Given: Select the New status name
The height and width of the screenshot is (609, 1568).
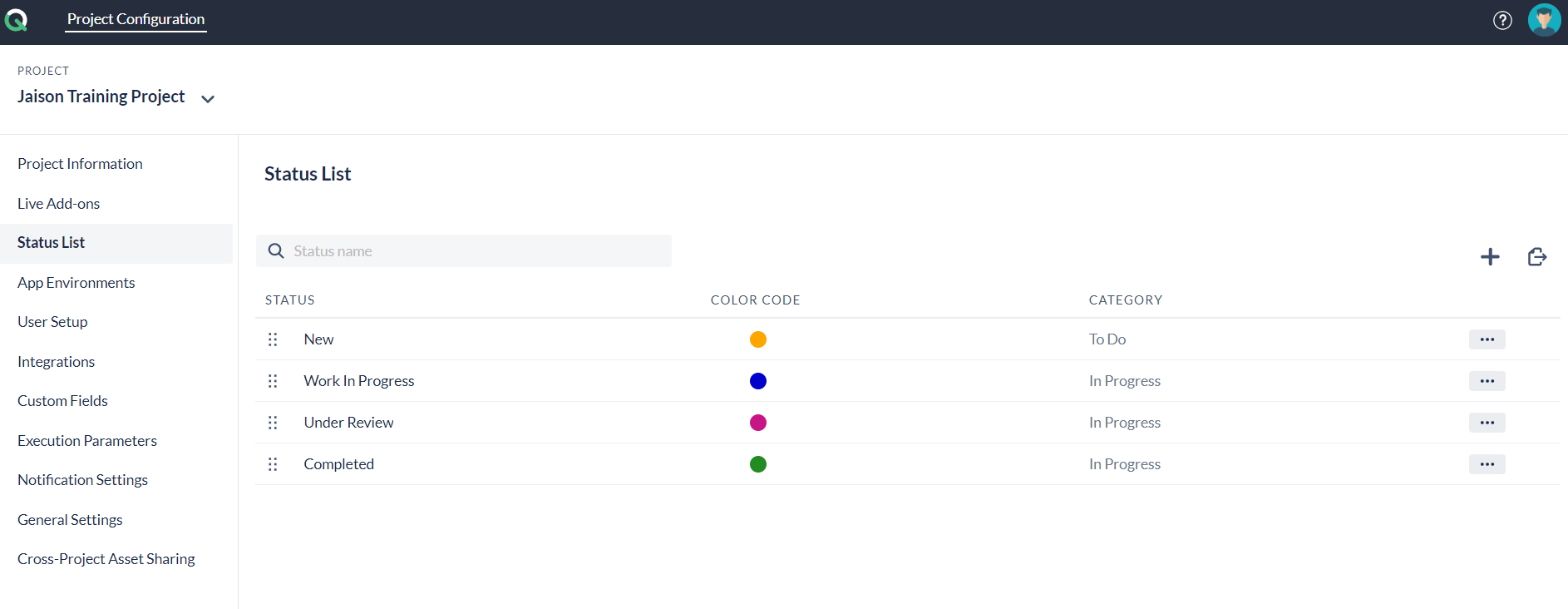Looking at the screenshot, I should coord(318,339).
